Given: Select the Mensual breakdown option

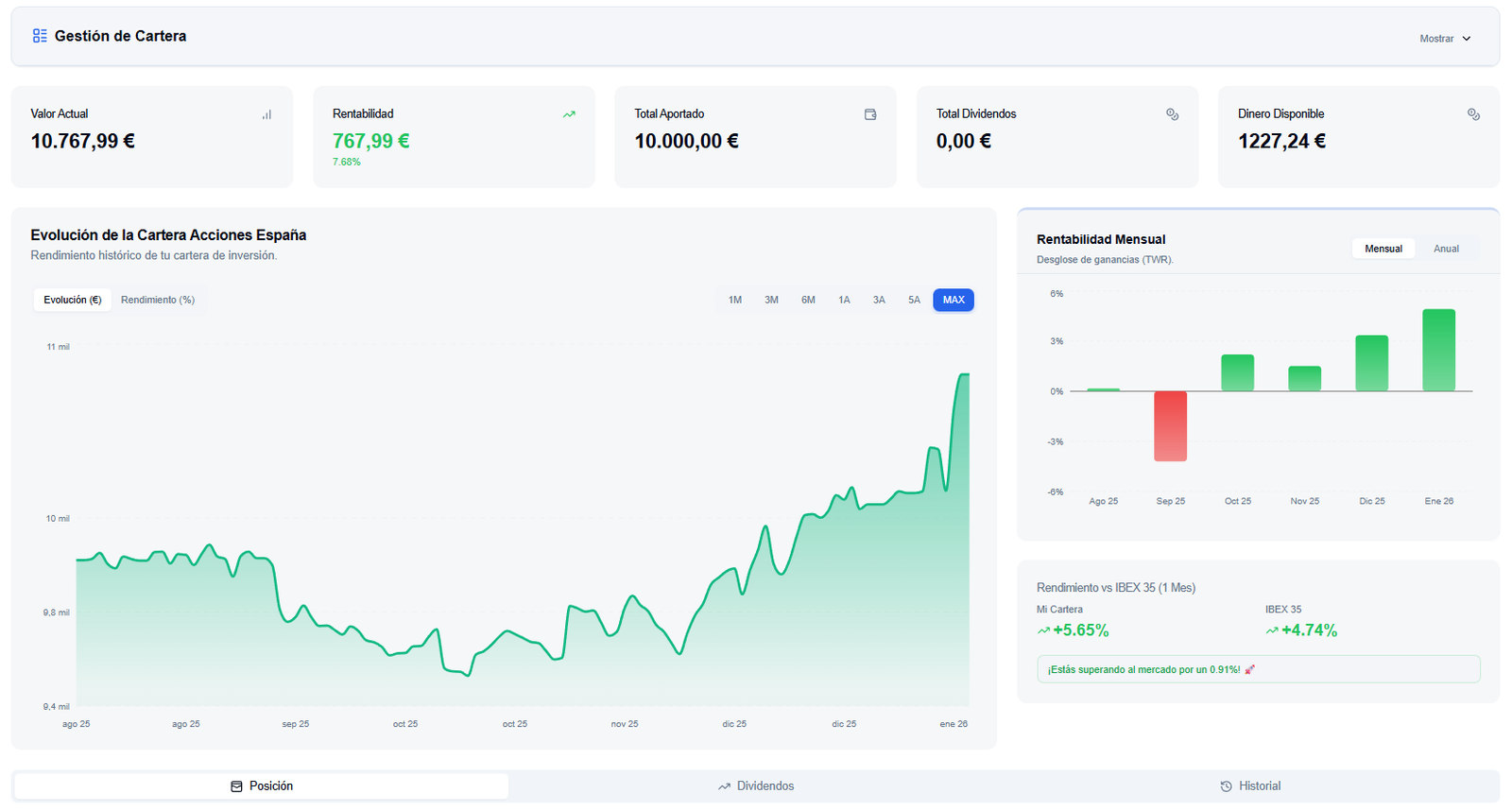Looking at the screenshot, I should [1383, 249].
